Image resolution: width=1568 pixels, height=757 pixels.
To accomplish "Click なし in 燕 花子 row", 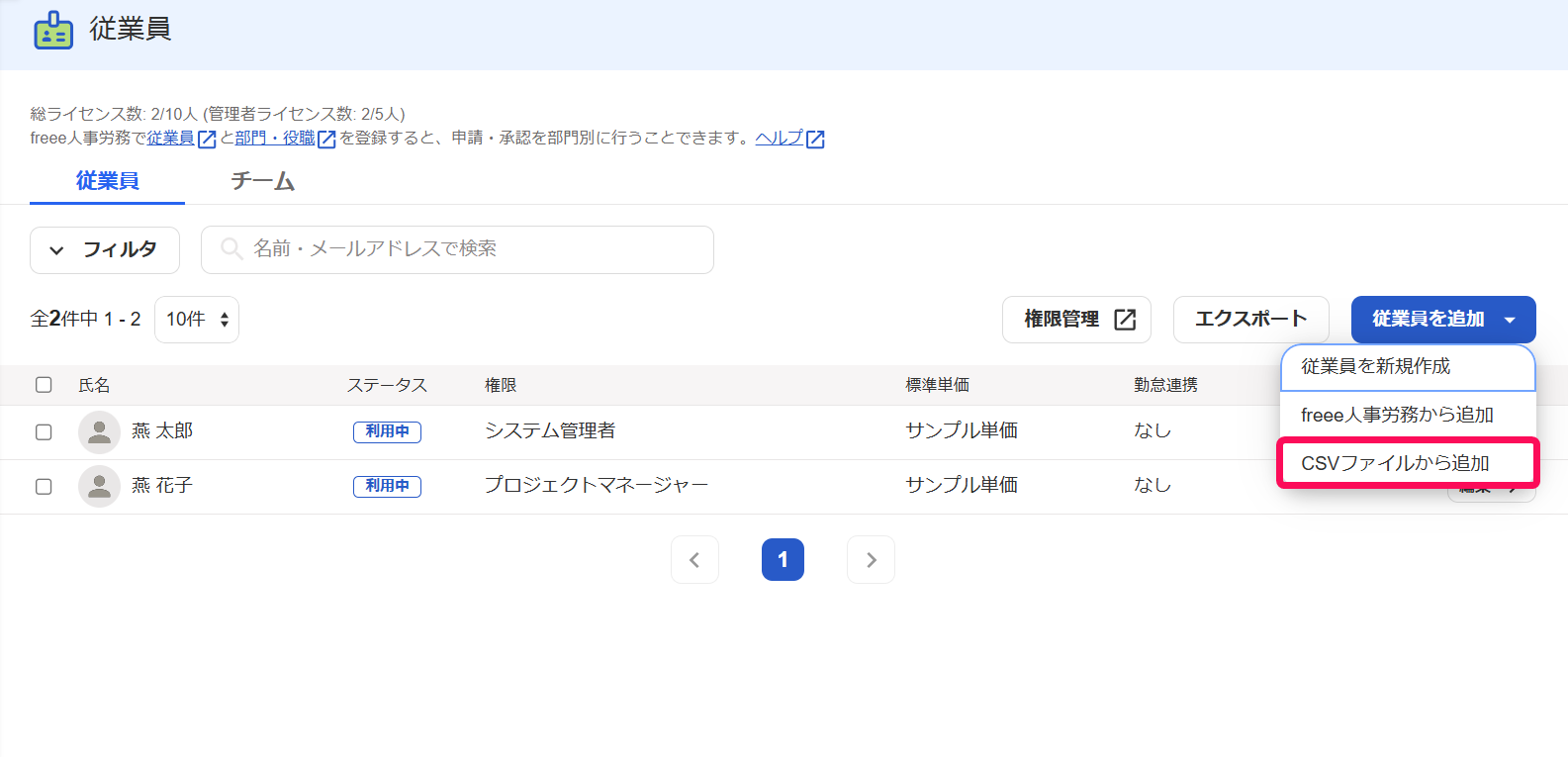I will [1153, 485].
